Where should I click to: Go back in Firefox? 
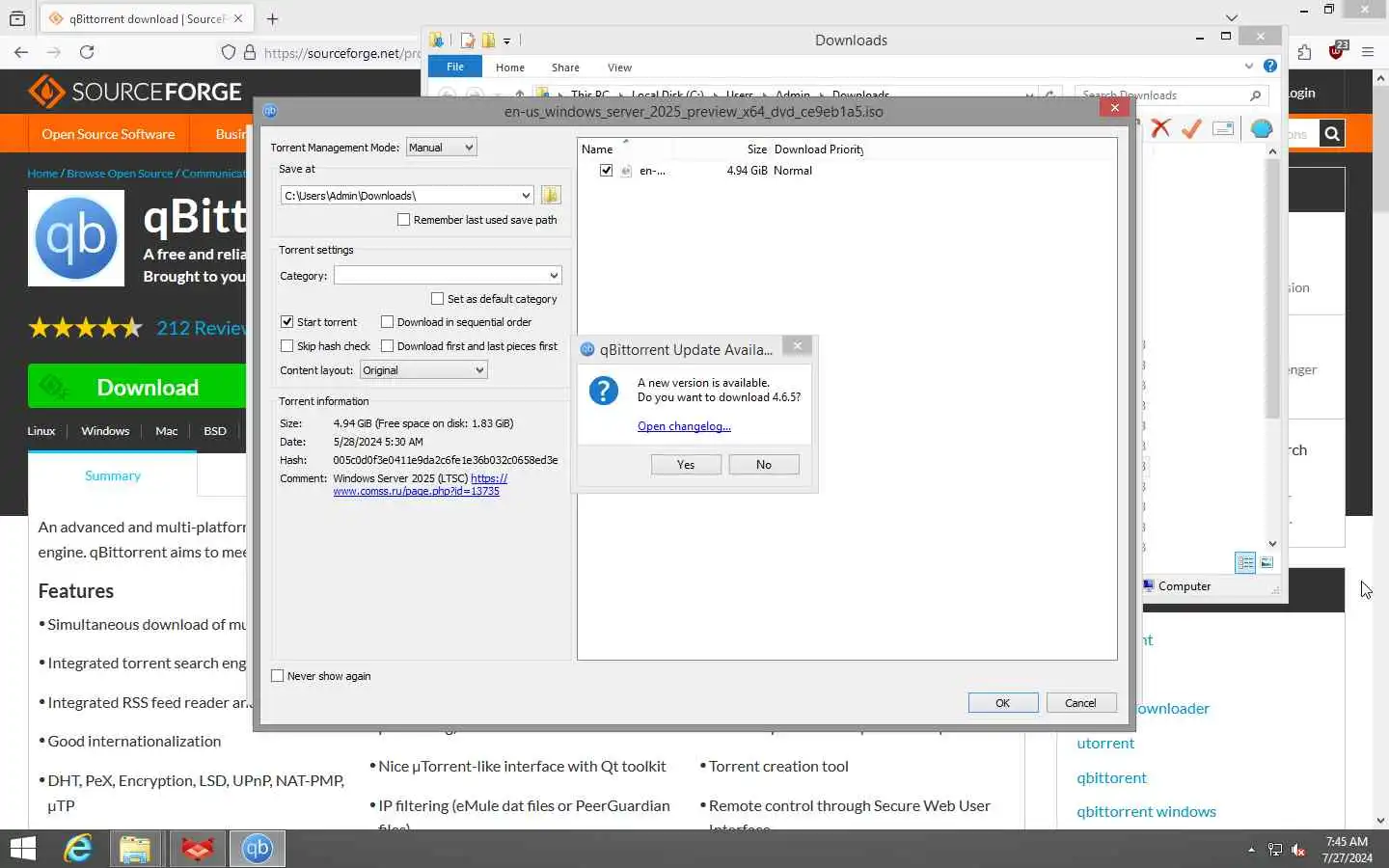tap(21, 52)
